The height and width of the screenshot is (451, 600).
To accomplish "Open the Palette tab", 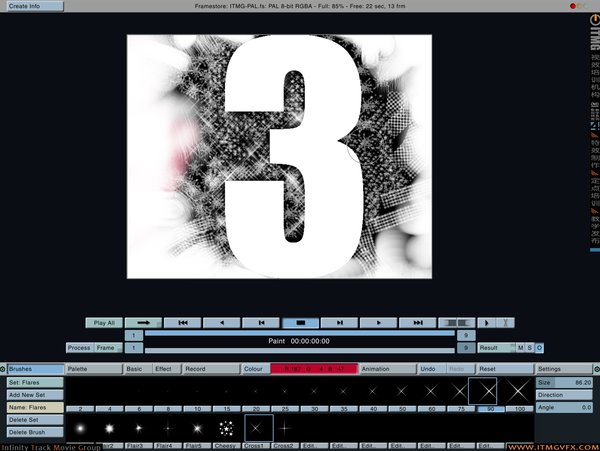I will coord(94,369).
